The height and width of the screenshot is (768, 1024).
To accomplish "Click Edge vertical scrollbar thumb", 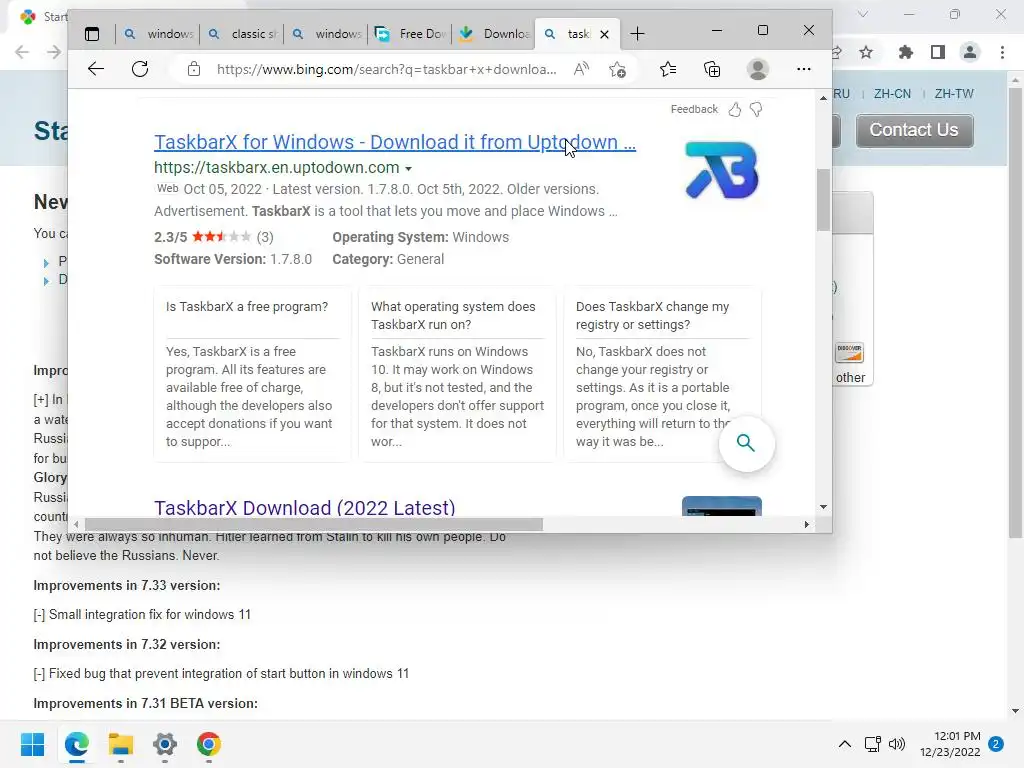I will point(823,199).
